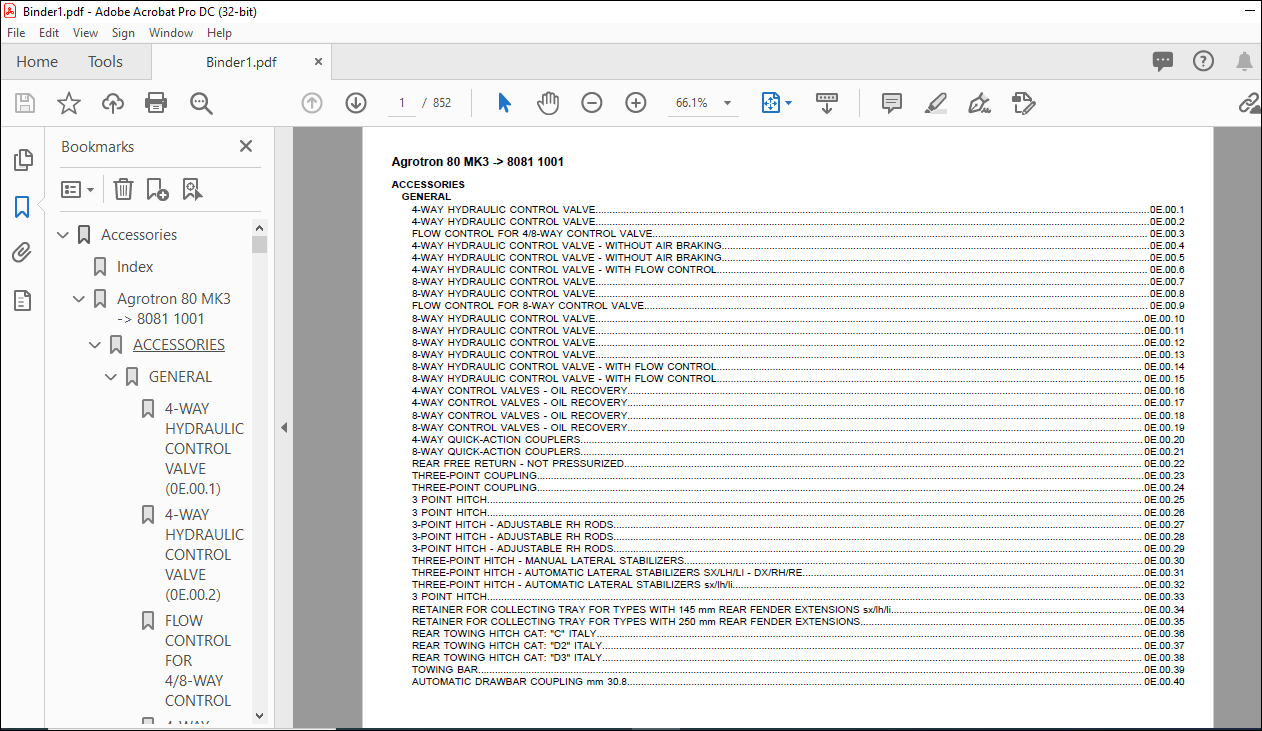
Task: Click bookmarks scrollbar up arrow
Action: 260,228
